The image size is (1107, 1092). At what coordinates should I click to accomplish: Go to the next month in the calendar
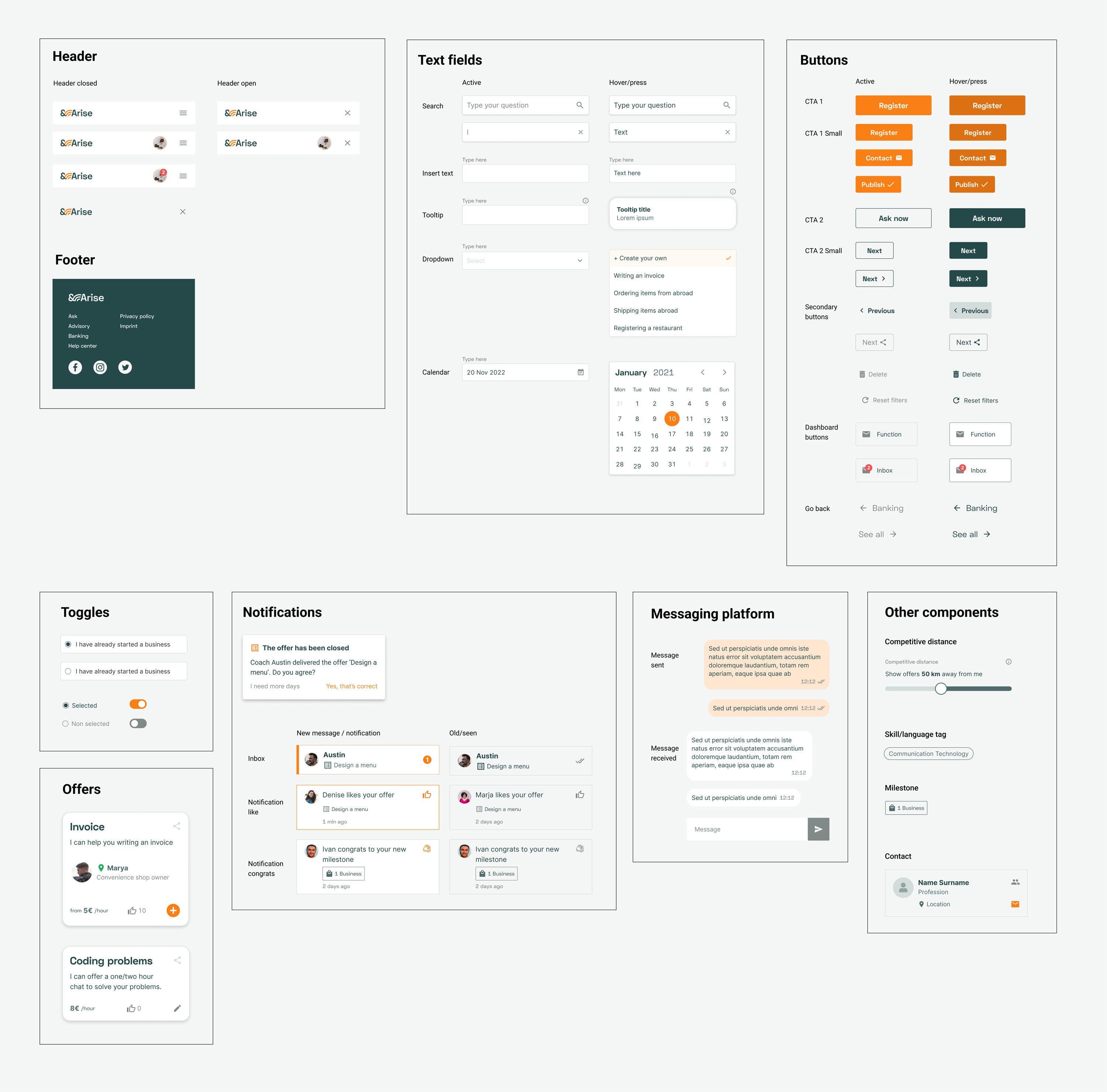click(724, 372)
